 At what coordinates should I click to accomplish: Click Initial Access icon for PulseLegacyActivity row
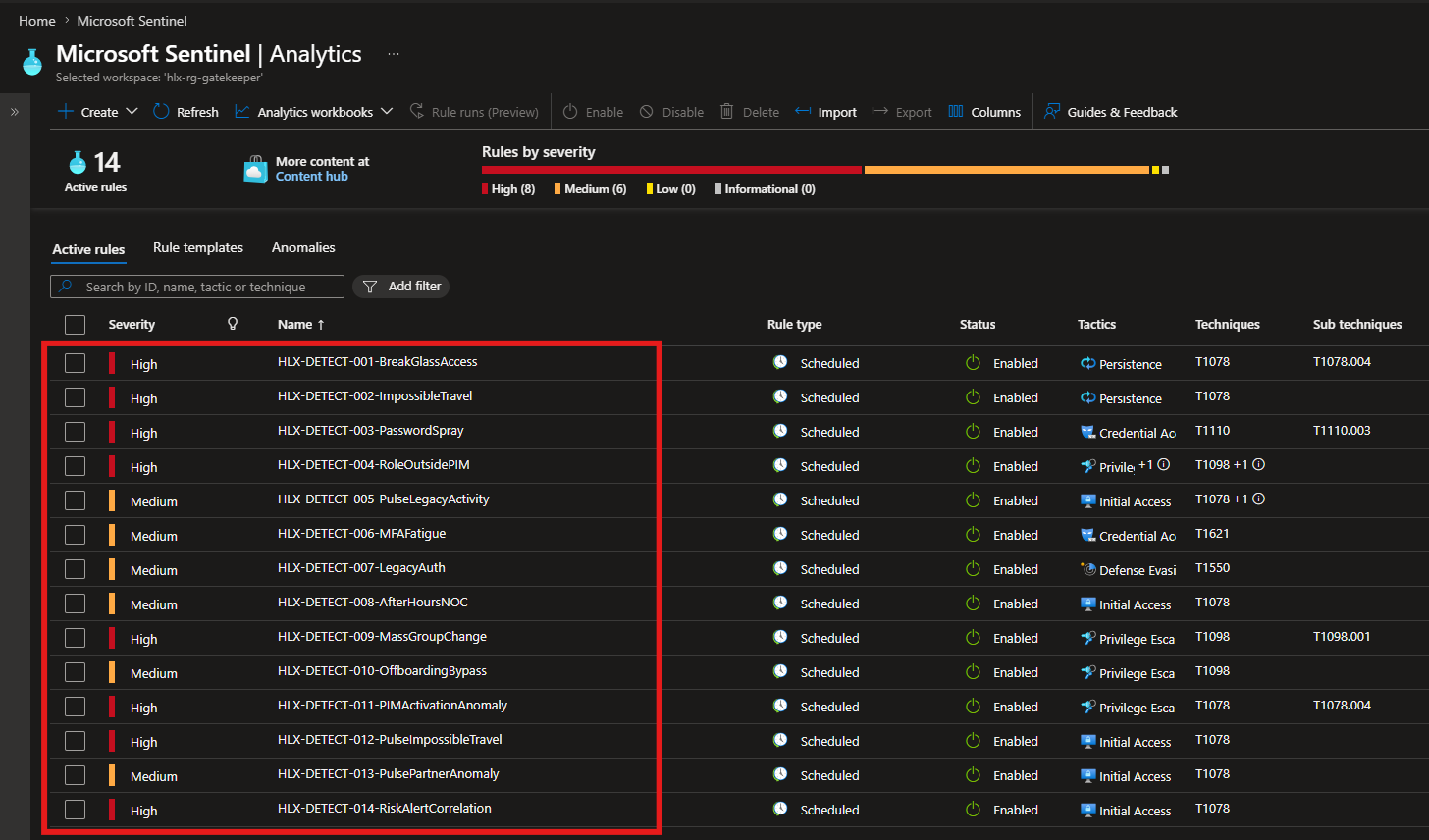[x=1087, y=500]
